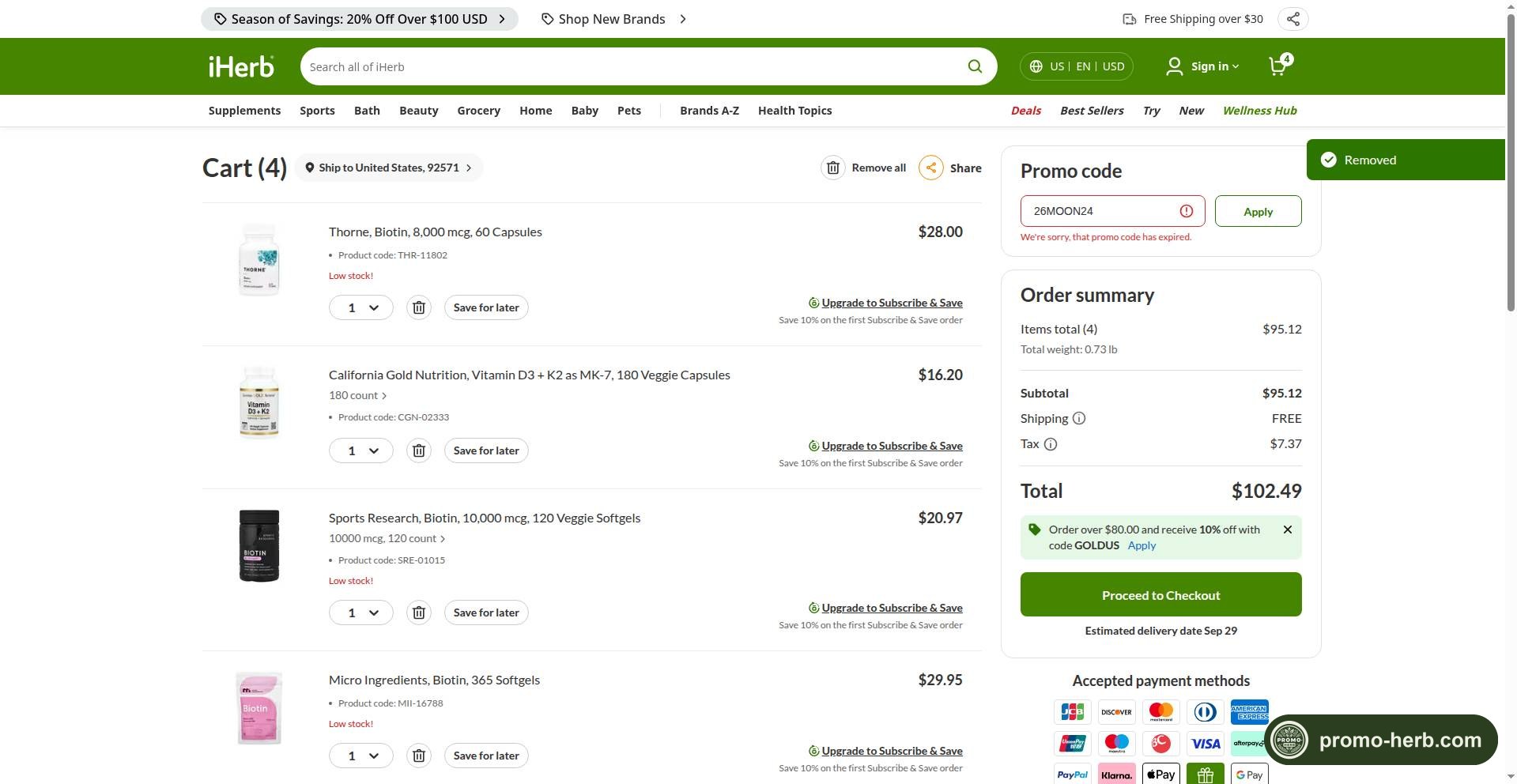Image resolution: width=1517 pixels, height=784 pixels.
Task: Click the promo code error icon
Action: (x=1187, y=211)
